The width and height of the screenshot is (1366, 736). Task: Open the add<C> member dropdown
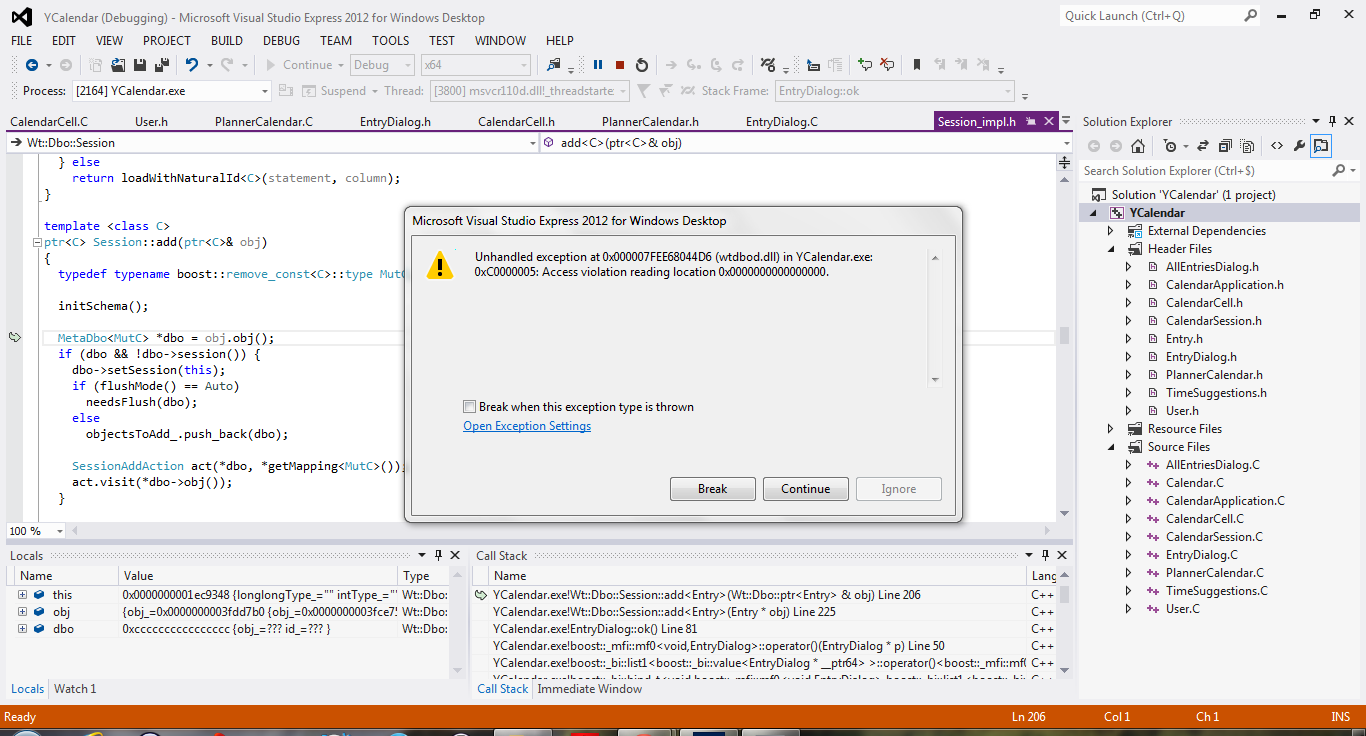(1066, 143)
